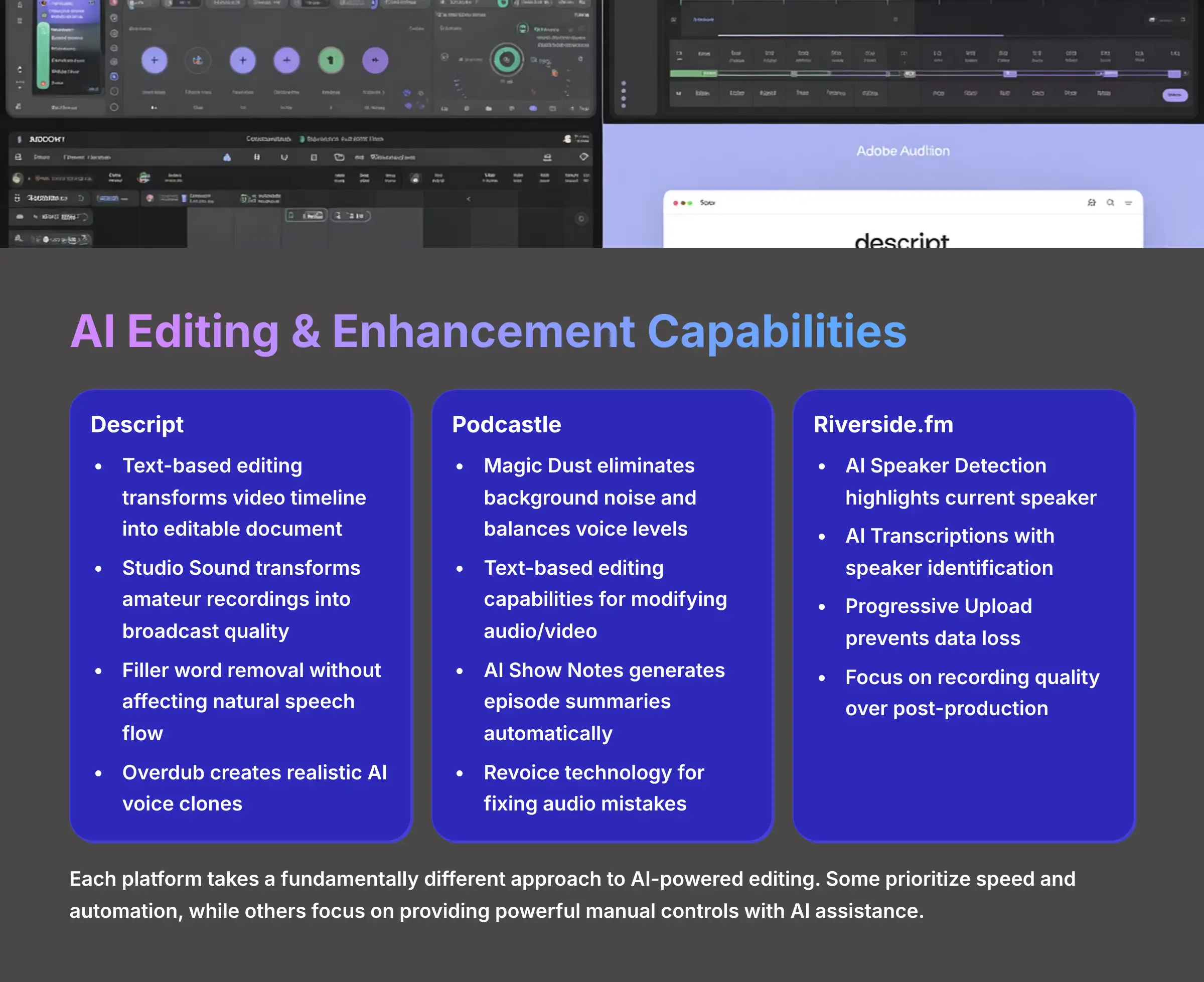
Task: Click the 'Text-based editing capabilities for modifying' bullet
Action: (x=606, y=600)
